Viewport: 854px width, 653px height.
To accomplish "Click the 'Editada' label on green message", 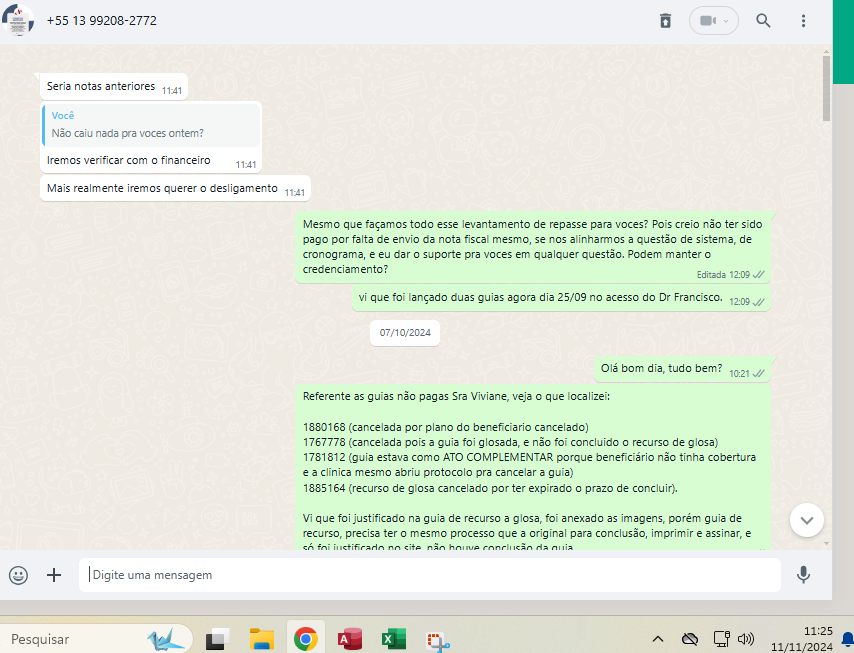I will click(x=711, y=275).
